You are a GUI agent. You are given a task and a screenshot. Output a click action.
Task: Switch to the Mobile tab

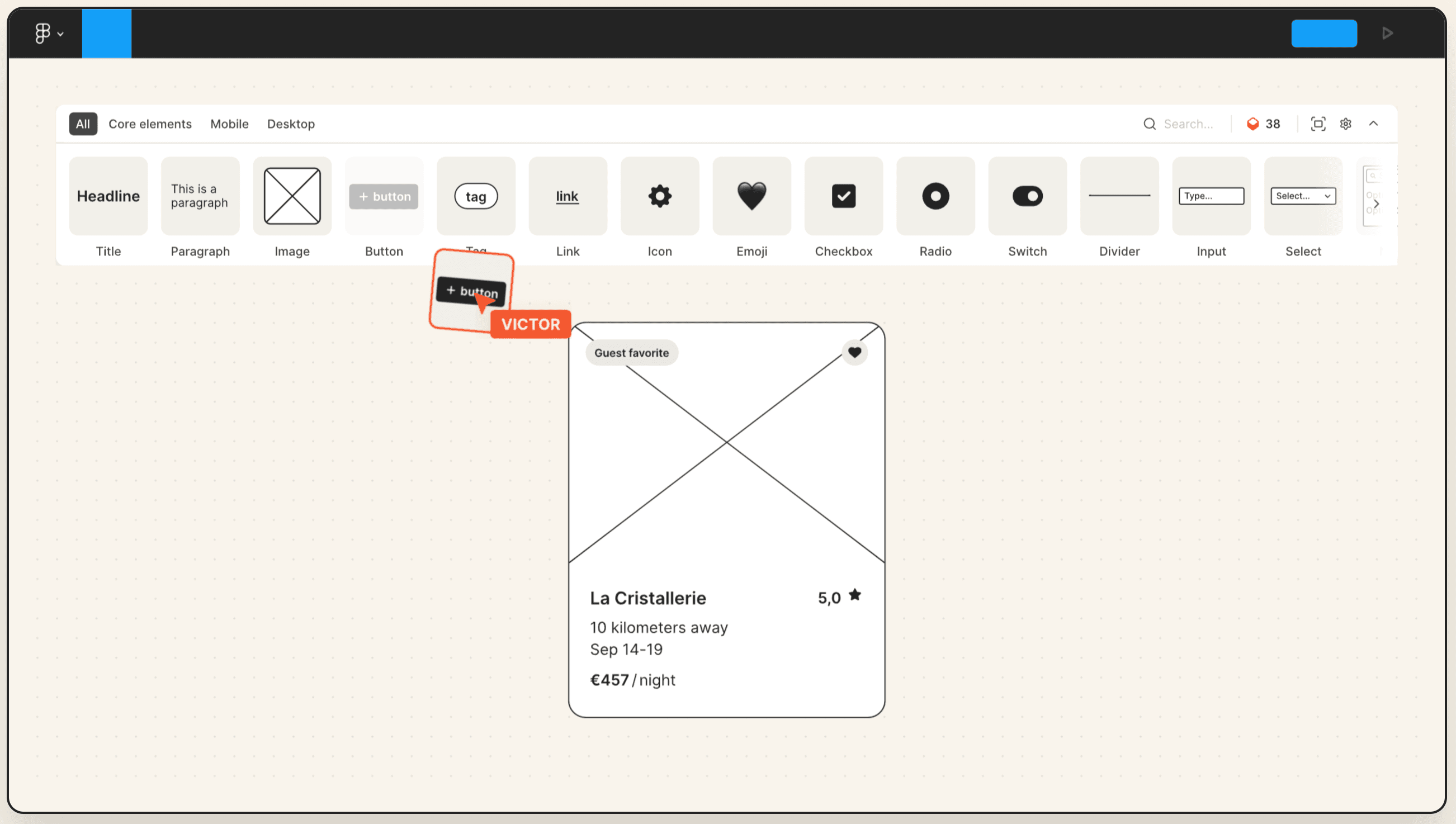coord(229,124)
